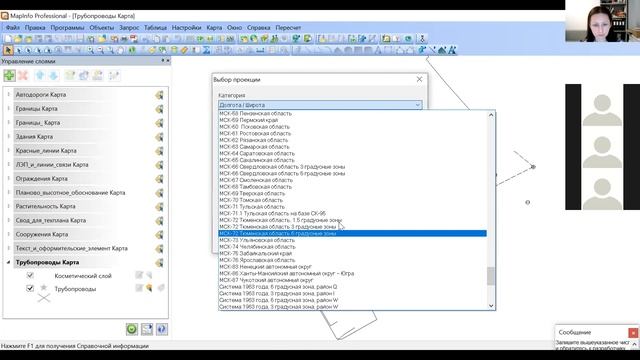
Task: Remove layer with the red X icon
Action: (23, 76)
